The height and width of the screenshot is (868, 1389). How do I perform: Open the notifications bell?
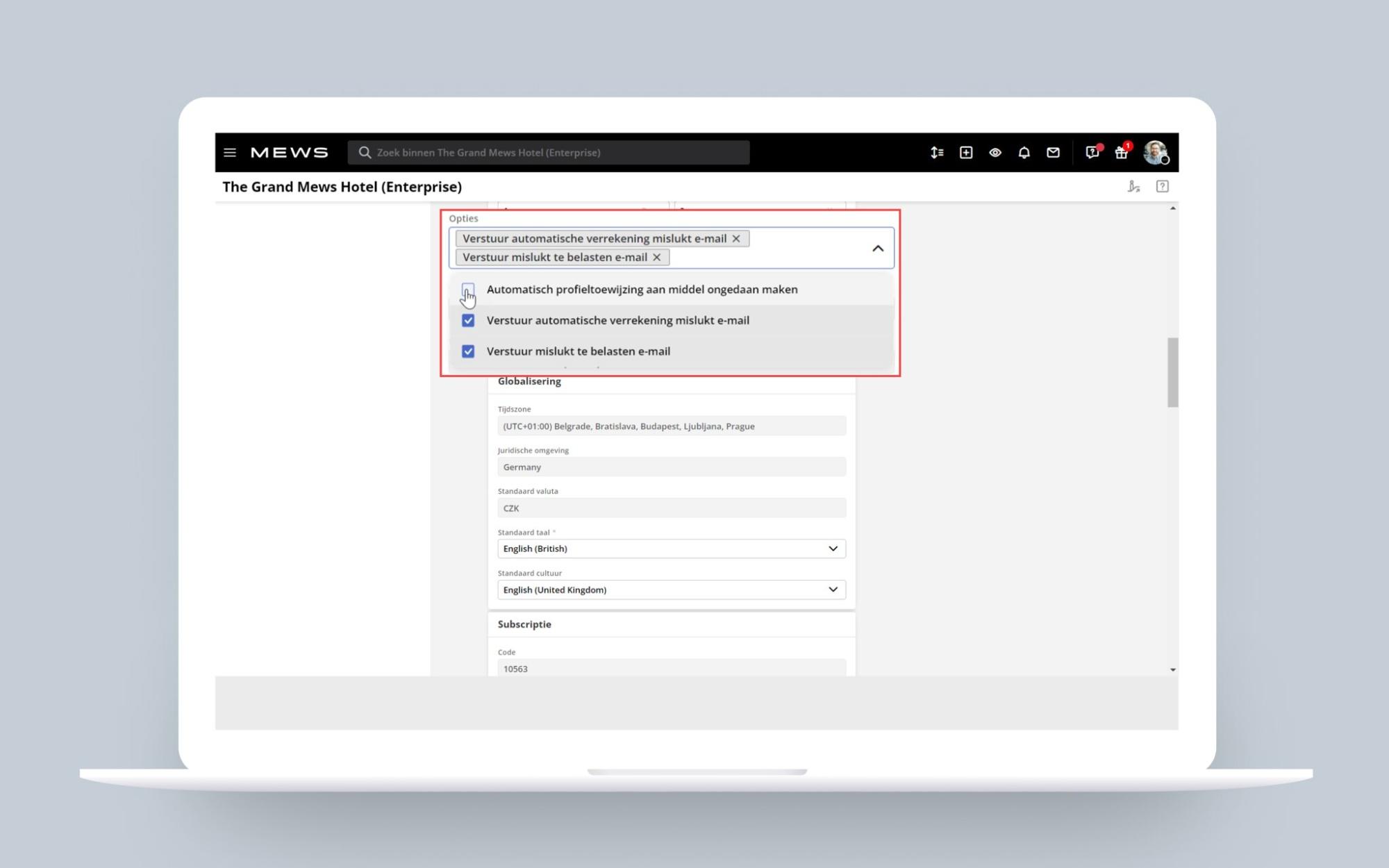pyautogui.click(x=1024, y=153)
